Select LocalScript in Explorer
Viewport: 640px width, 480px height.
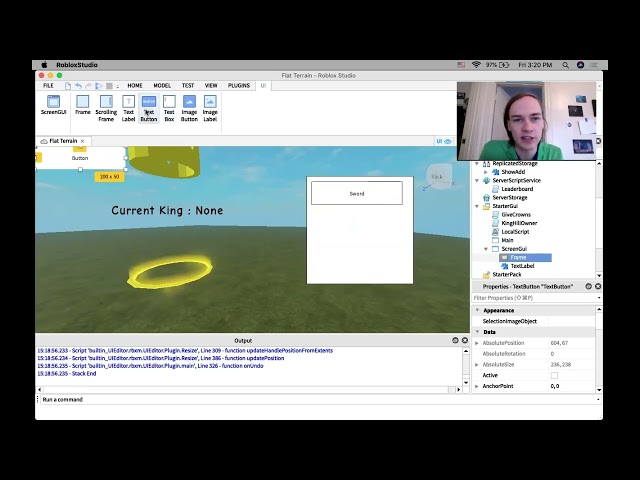(515, 232)
